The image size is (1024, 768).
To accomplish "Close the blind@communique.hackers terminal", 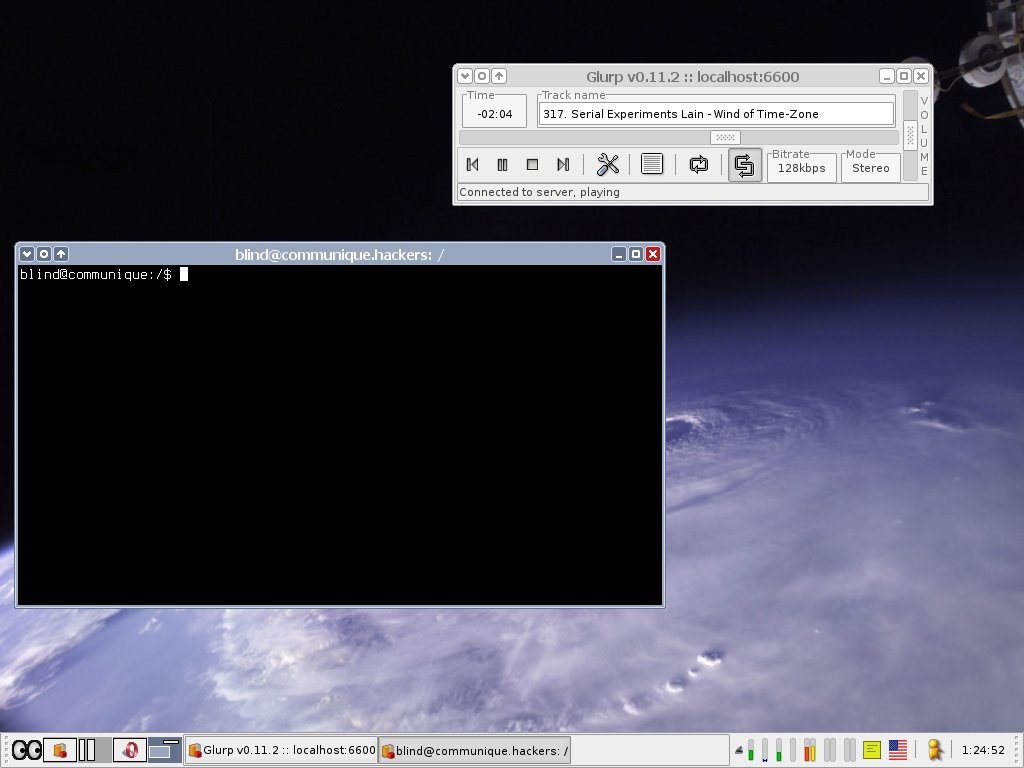I will 652,253.
